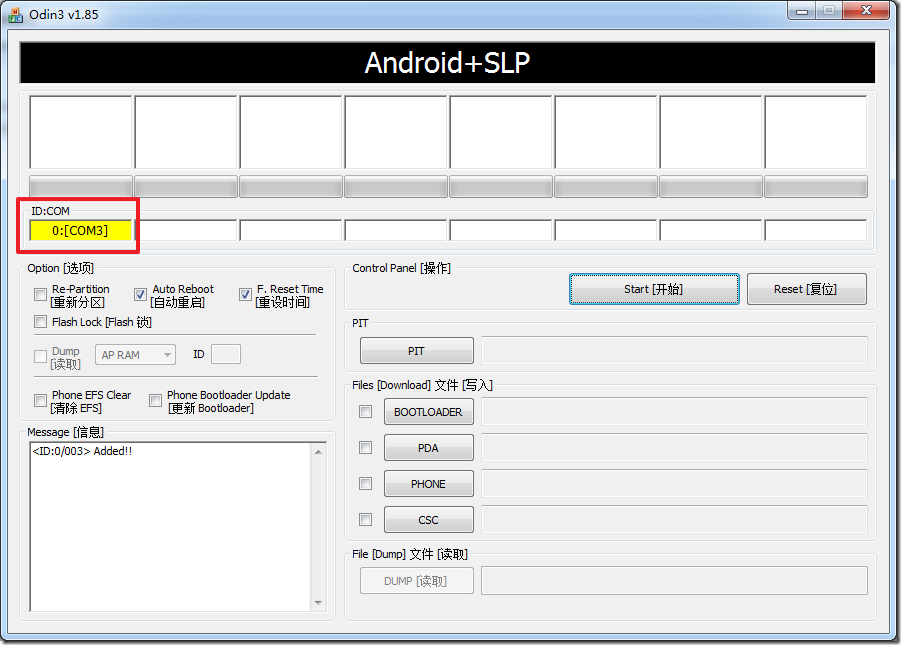The height and width of the screenshot is (645, 901).
Task: Click the CSC file button
Action: [x=429, y=520]
